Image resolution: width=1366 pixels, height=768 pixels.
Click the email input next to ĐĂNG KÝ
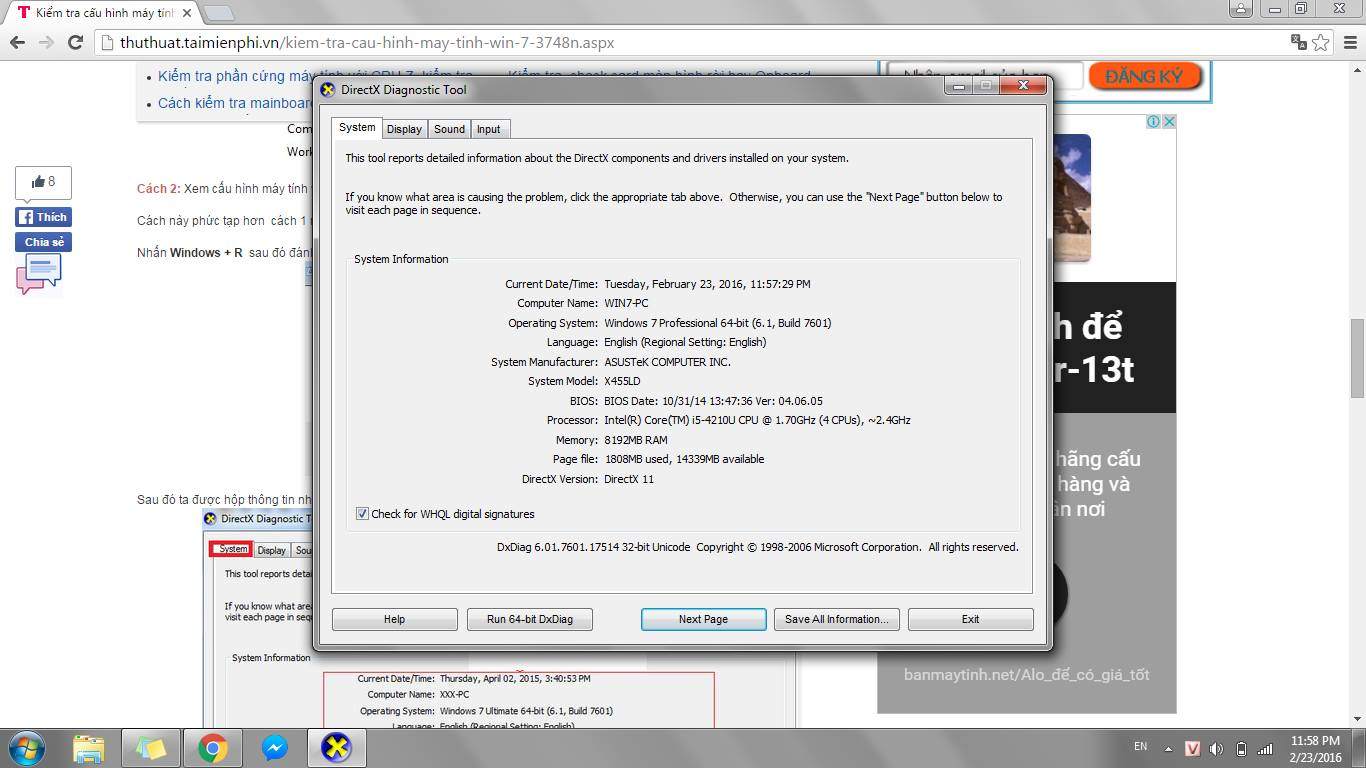985,76
